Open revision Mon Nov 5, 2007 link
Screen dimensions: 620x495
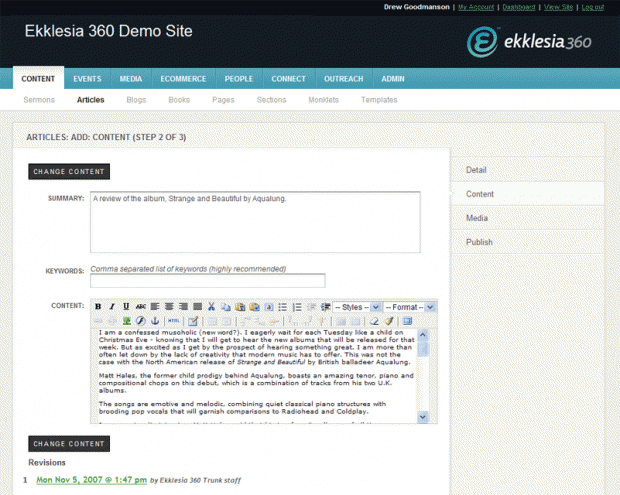(91, 480)
